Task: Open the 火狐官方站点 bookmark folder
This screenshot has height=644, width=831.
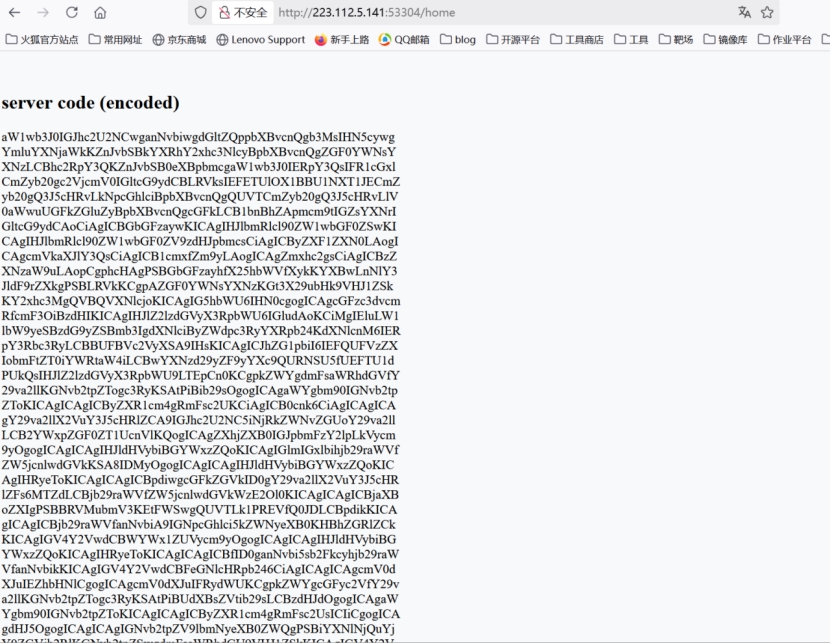Action: click(x=42, y=40)
